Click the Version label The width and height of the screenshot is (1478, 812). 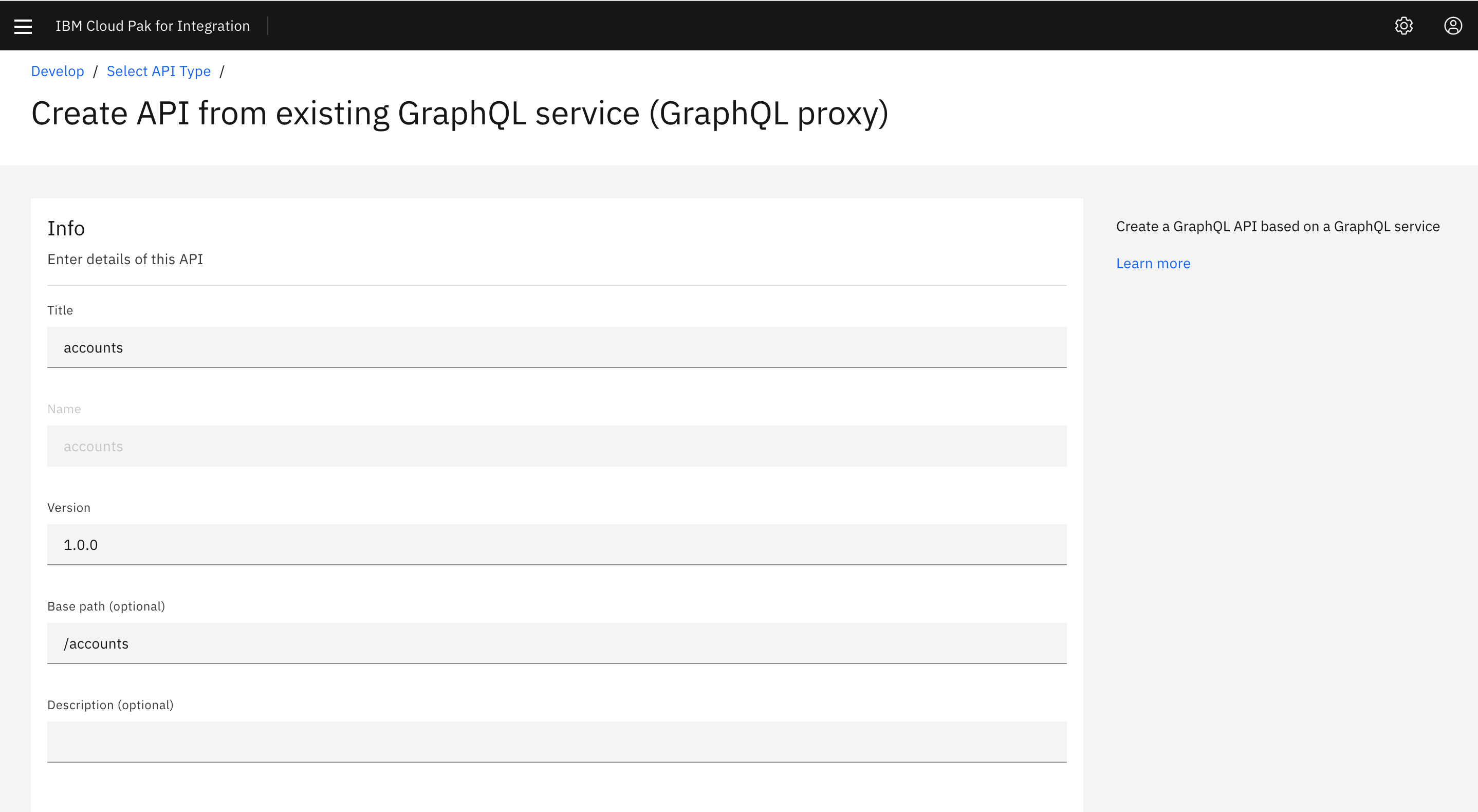pos(68,507)
